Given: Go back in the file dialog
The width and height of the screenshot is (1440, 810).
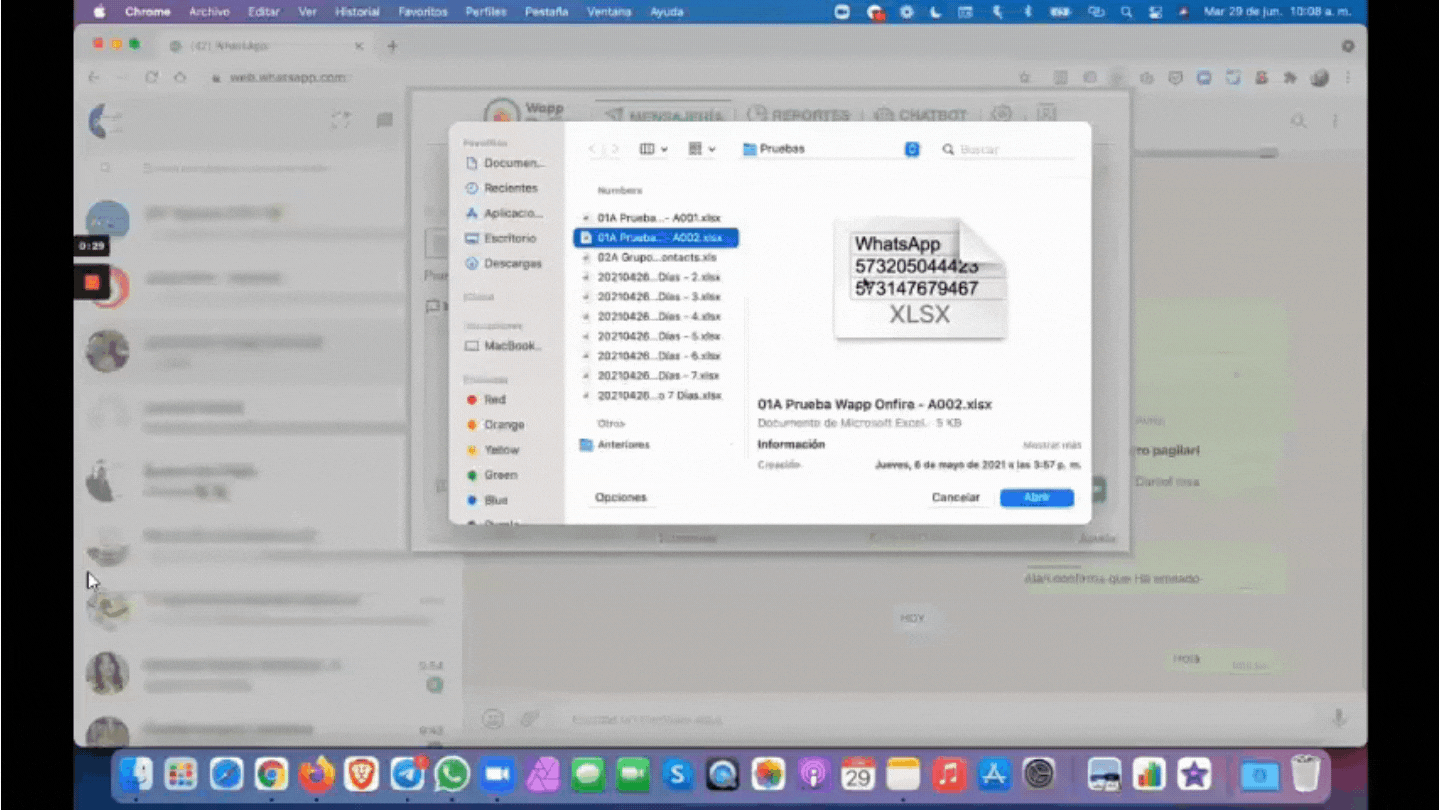Looking at the screenshot, I should coord(592,149).
